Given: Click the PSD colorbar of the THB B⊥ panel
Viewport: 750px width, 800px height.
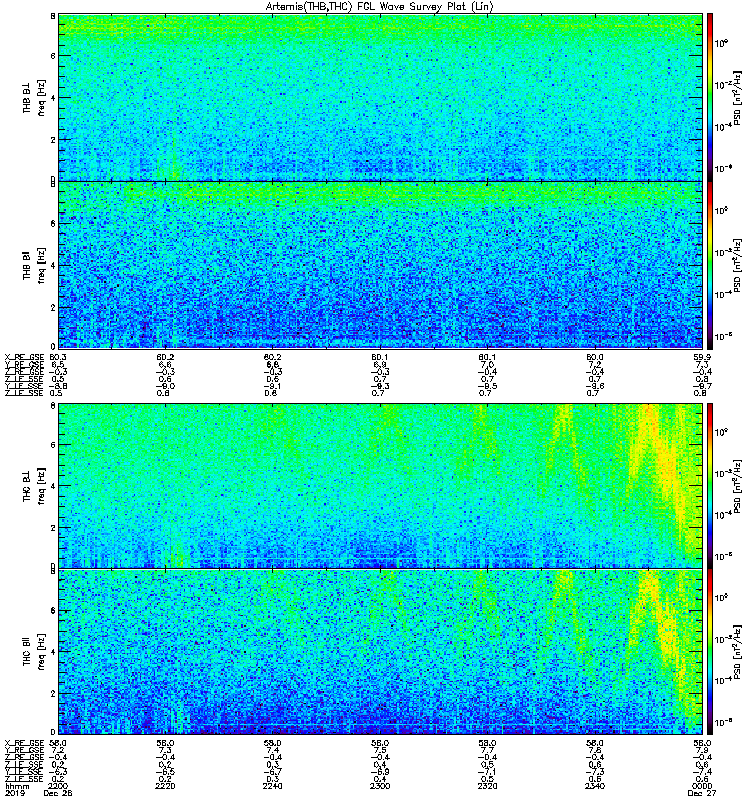Looking at the screenshot, I should coord(709,97).
